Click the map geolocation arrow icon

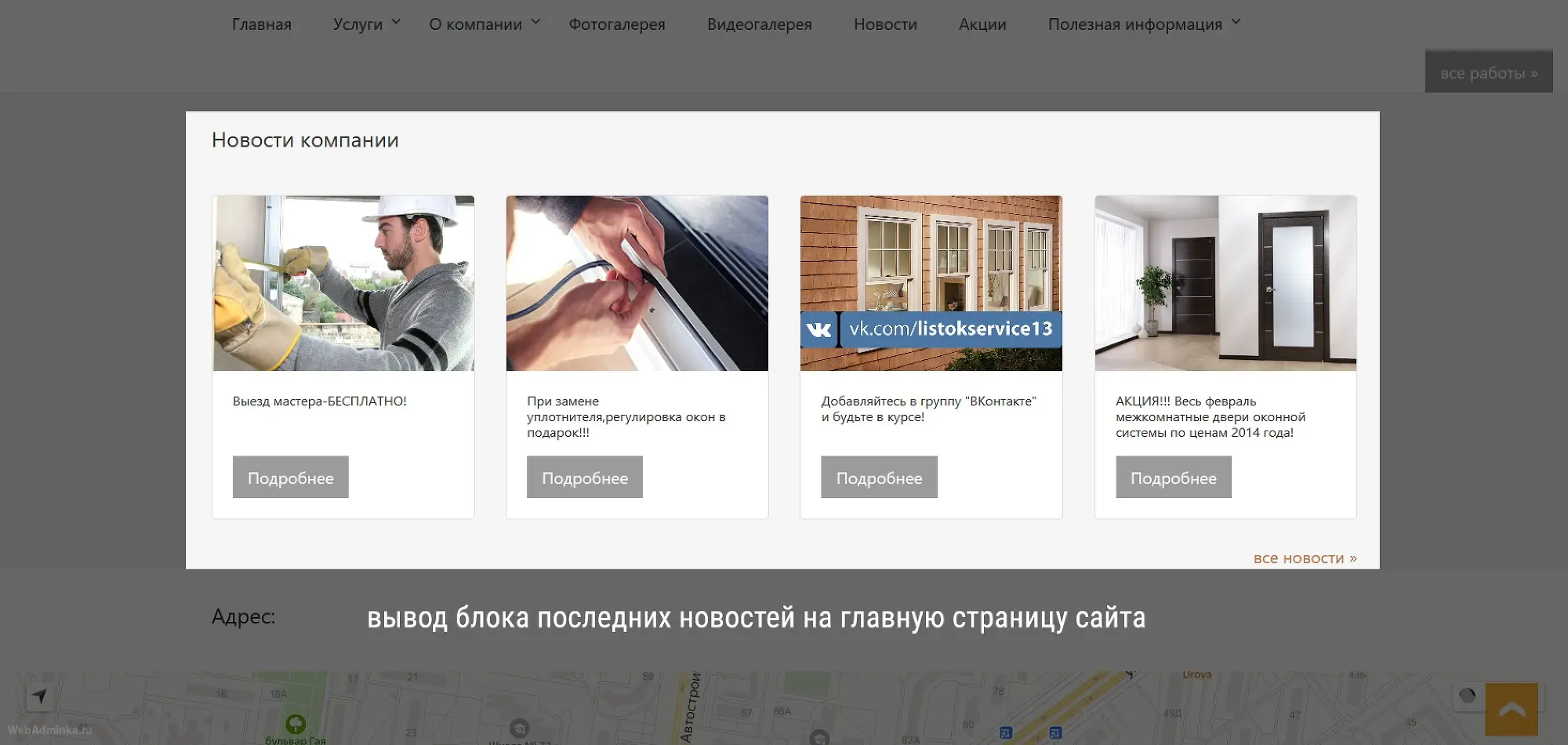[40, 696]
